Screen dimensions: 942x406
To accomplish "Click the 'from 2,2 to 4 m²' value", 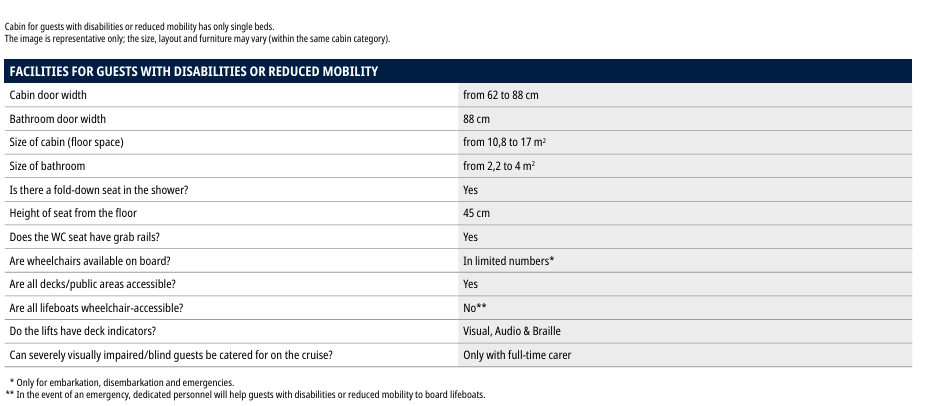I will click(499, 166).
